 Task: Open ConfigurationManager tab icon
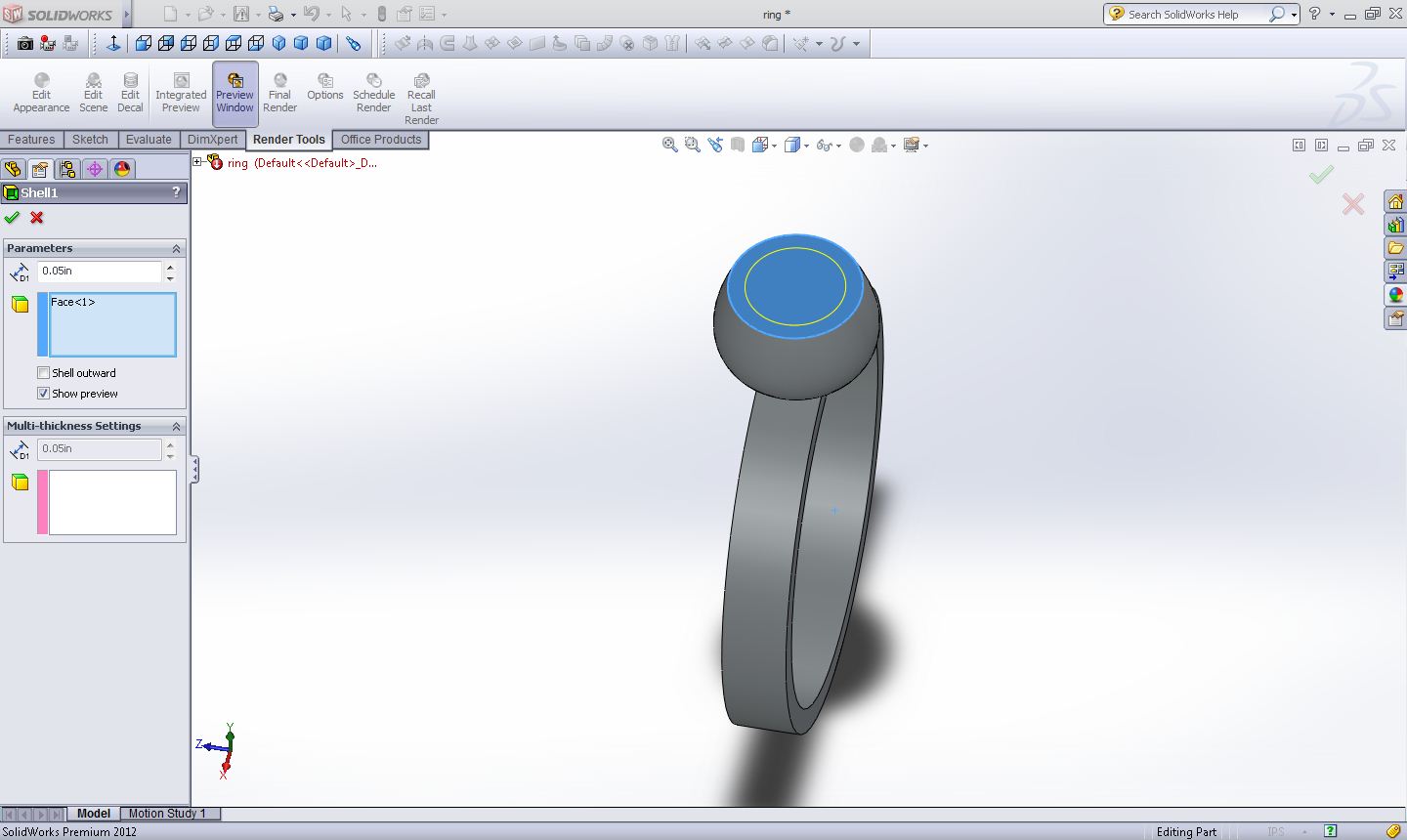[67, 169]
